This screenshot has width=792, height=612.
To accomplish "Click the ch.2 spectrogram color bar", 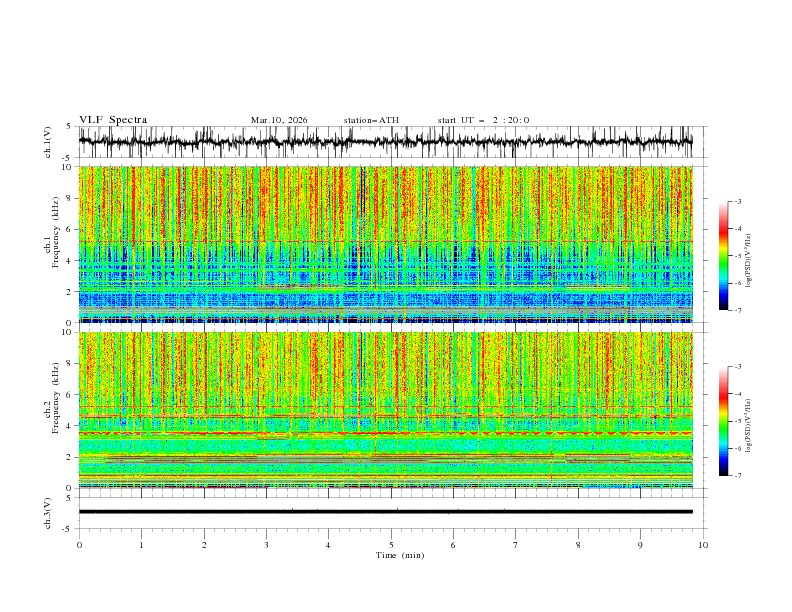I will (723, 421).
